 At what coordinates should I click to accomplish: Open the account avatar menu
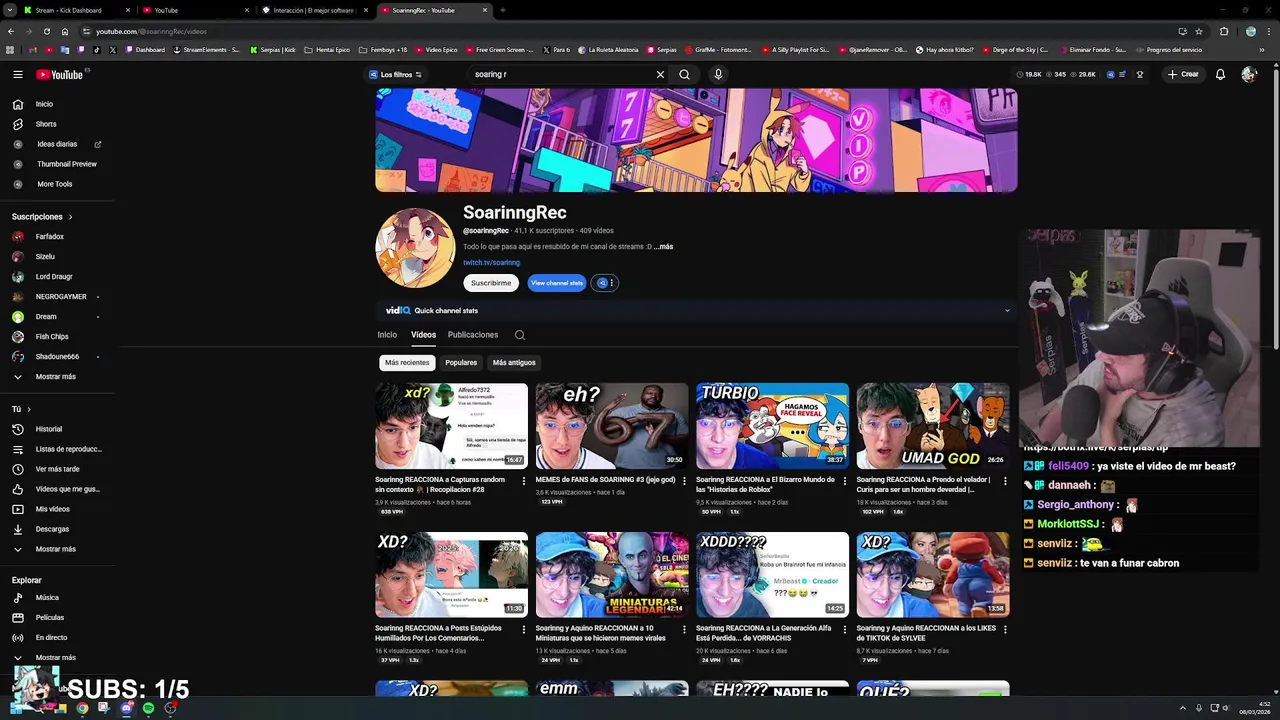[1248, 74]
